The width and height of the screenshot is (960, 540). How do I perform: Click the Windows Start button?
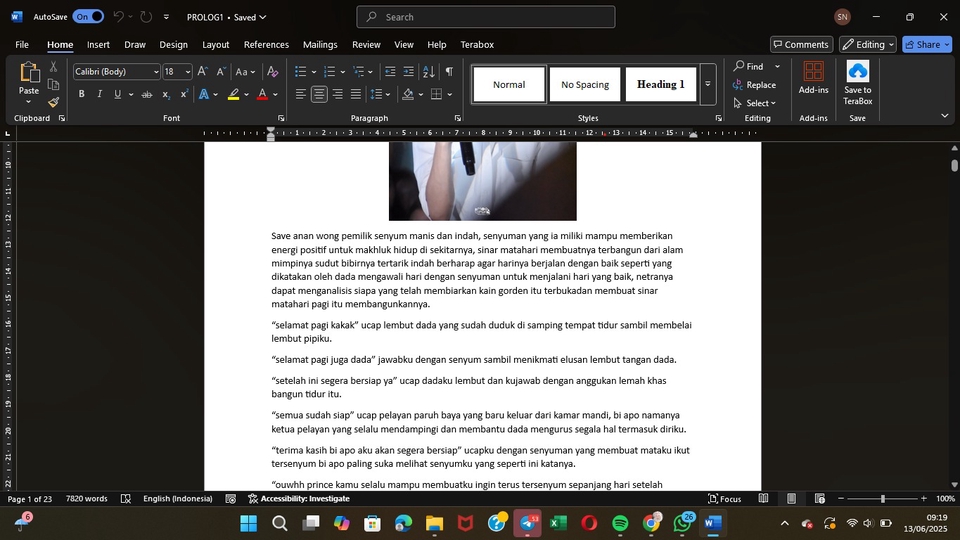pos(249,523)
